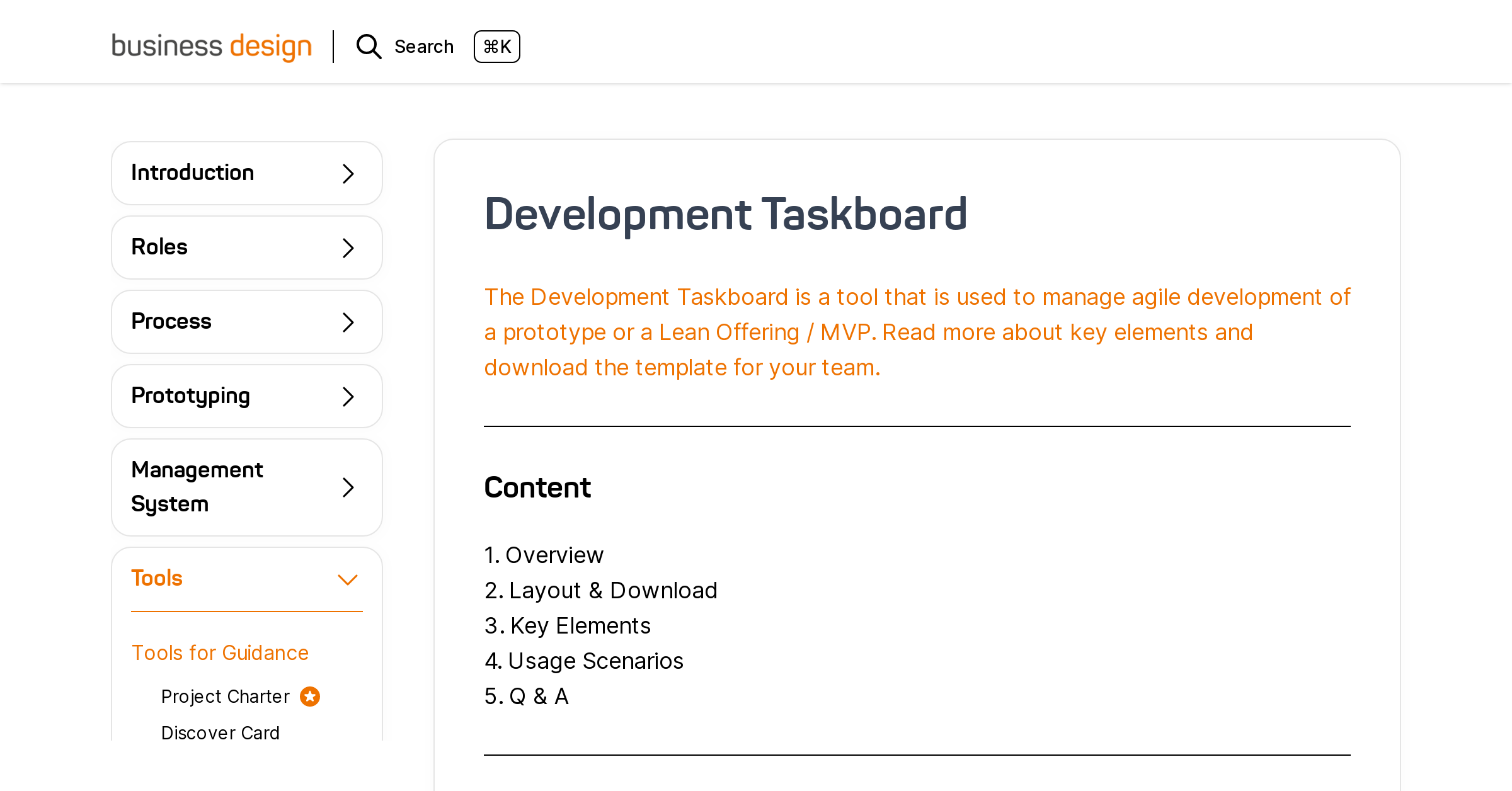This screenshot has width=1512, height=791.
Task: Collapse the Tools section
Action: pyautogui.click(x=347, y=579)
